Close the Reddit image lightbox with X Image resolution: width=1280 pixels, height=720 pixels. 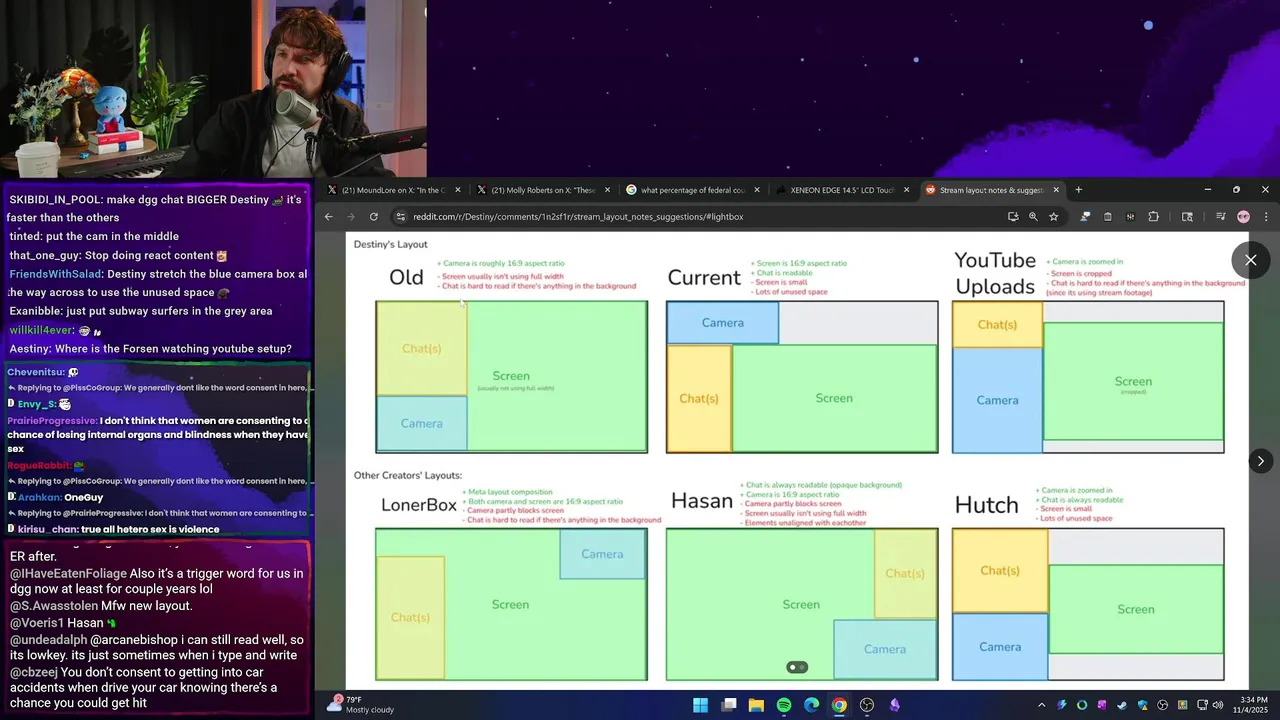tap(1250, 260)
